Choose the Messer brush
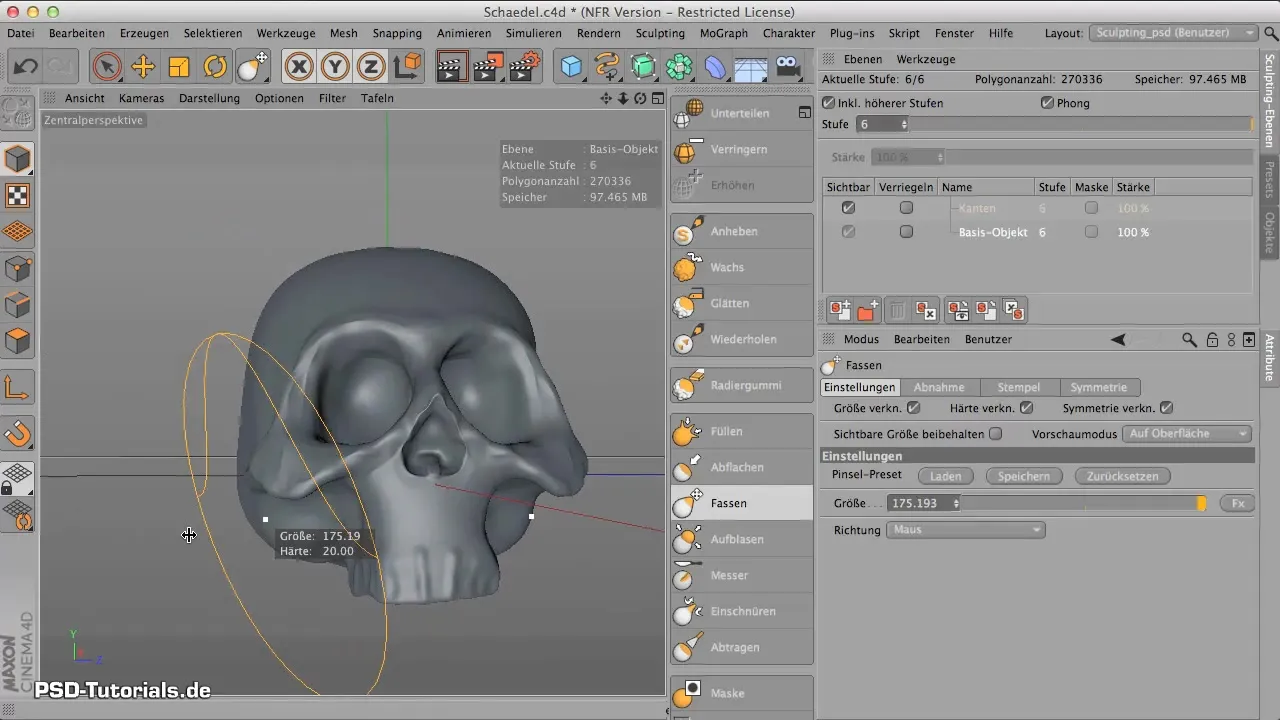Viewport: 1280px width, 720px height. pos(742,575)
